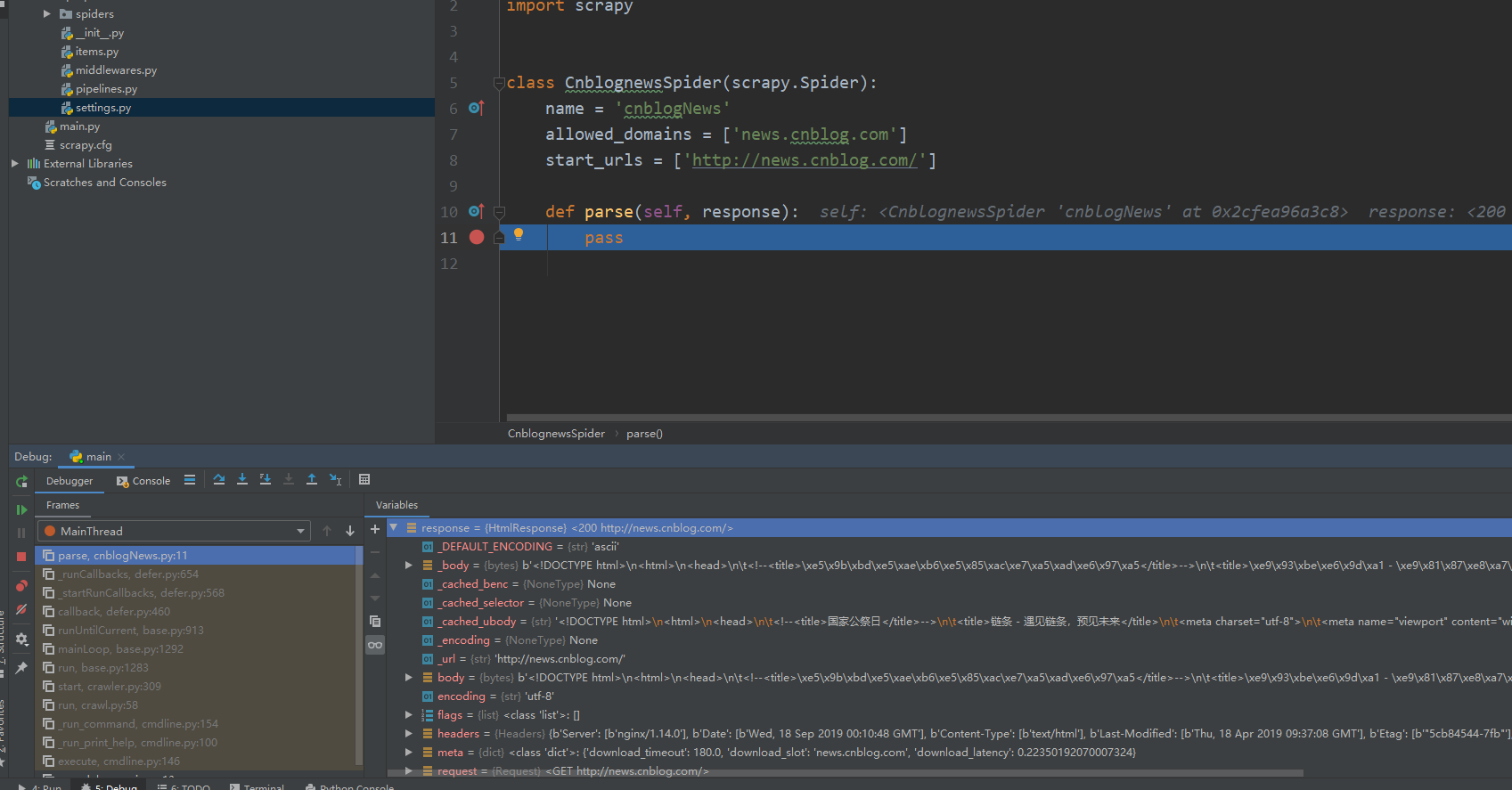Stop the debug session
This screenshot has width=1512, height=790.
[21, 557]
